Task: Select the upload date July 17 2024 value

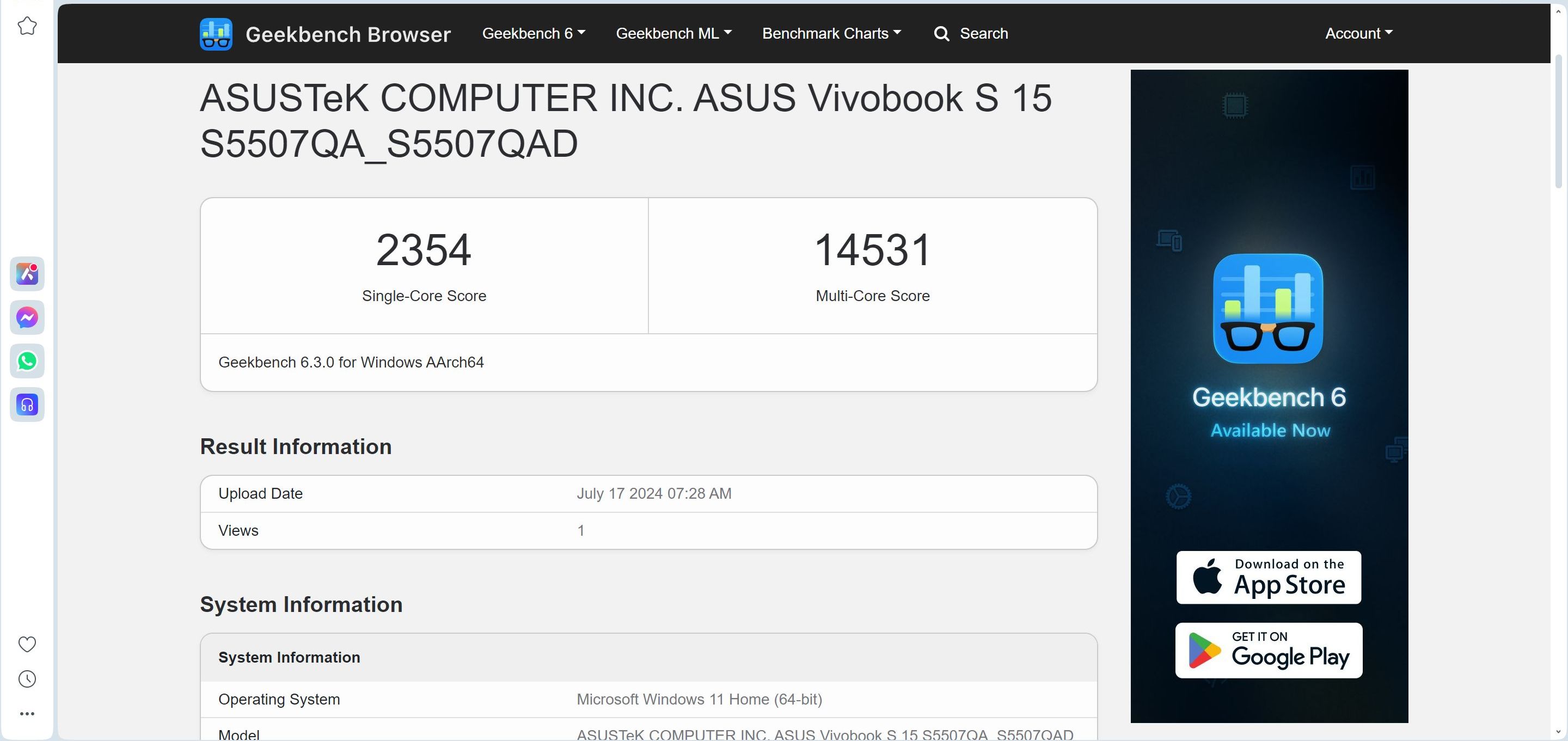Action: point(654,493)
